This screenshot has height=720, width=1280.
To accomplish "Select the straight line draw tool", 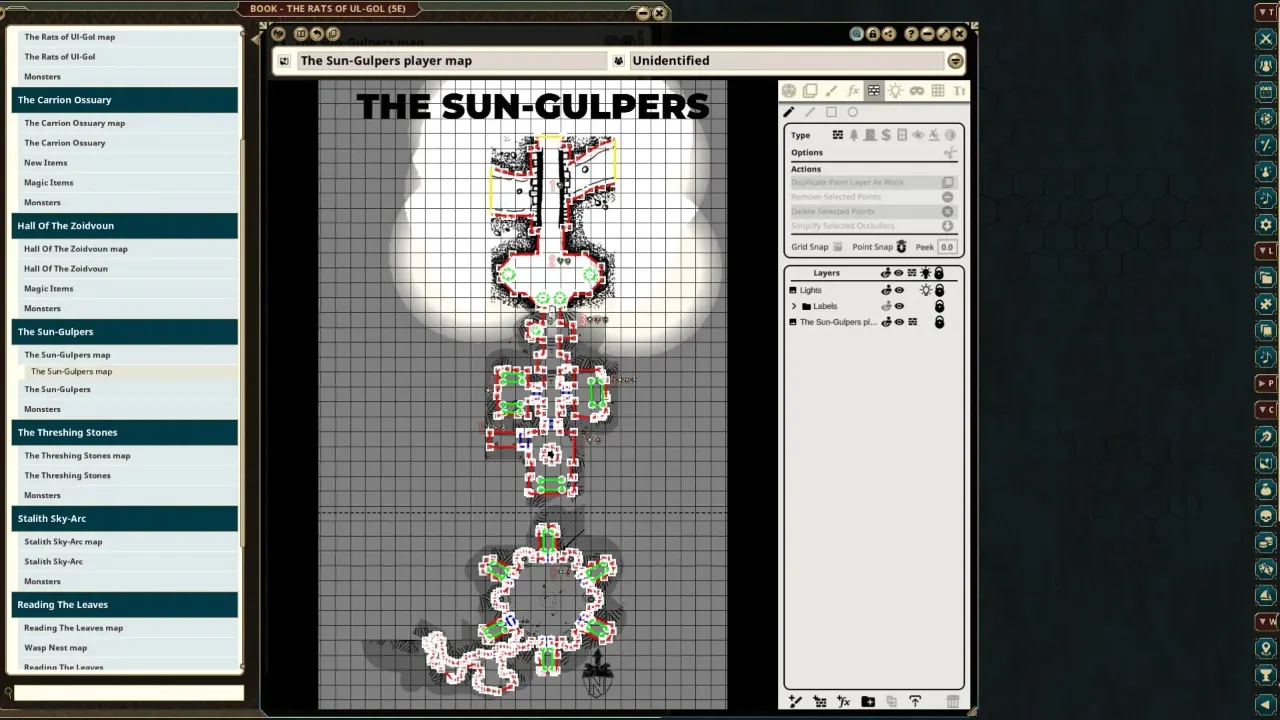I will [810, 112].
